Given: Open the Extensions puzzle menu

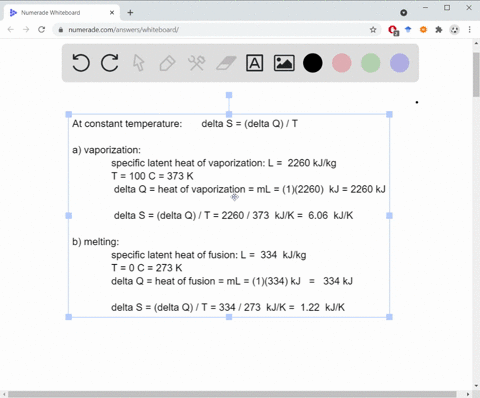Looking at the screenshot, I should (x=439, y=30).
